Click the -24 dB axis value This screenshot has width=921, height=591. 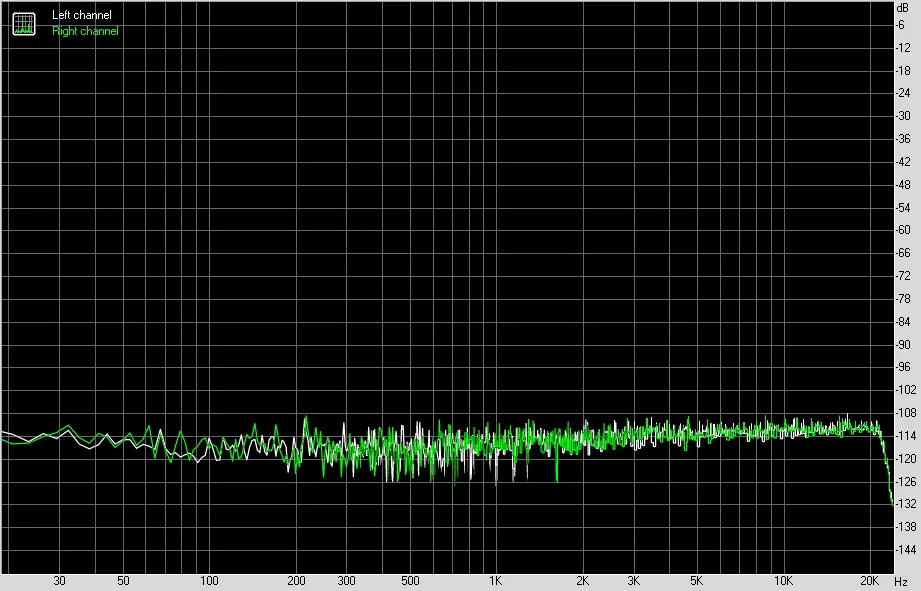(903, 93)
